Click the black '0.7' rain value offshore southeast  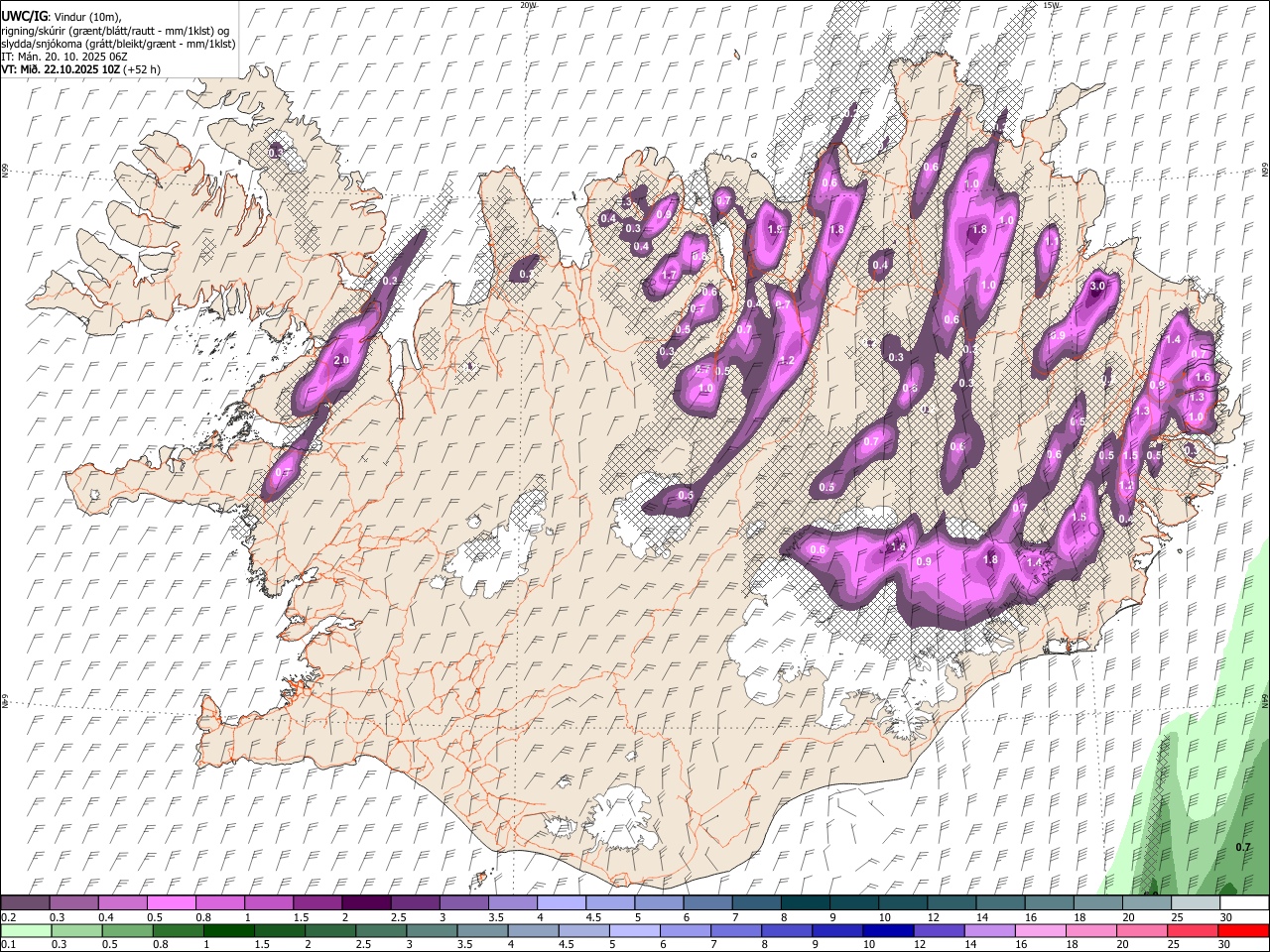click(x=1243, y=847)
